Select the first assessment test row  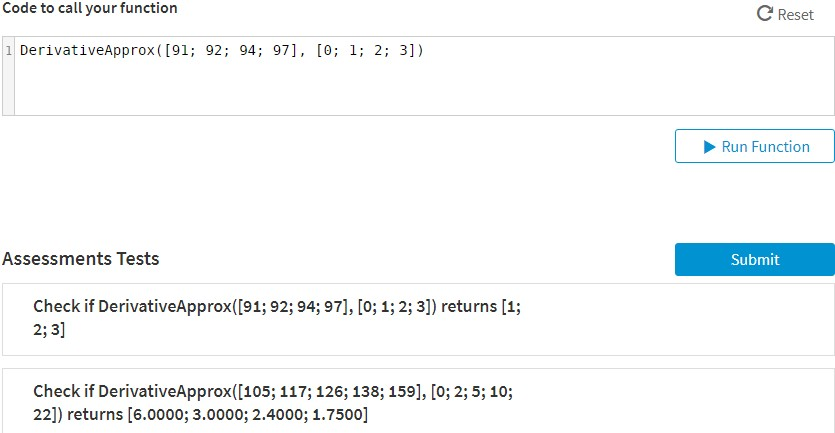tap(418, 319)
